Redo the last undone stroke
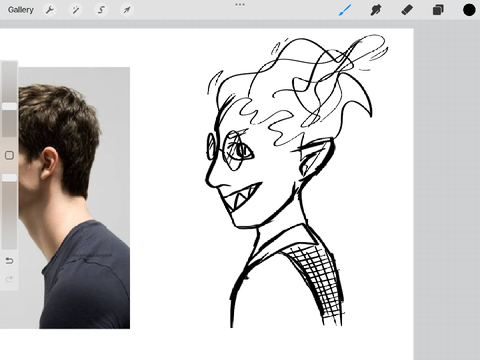Screen dimensions: 480x360 (9, 279)
